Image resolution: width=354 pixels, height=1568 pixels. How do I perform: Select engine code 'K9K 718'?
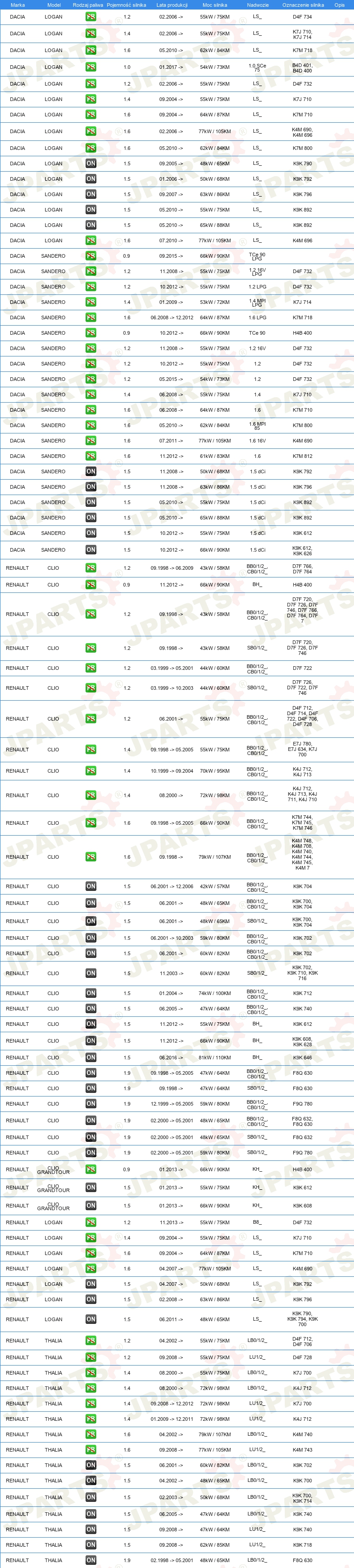tap(302, 1544)
